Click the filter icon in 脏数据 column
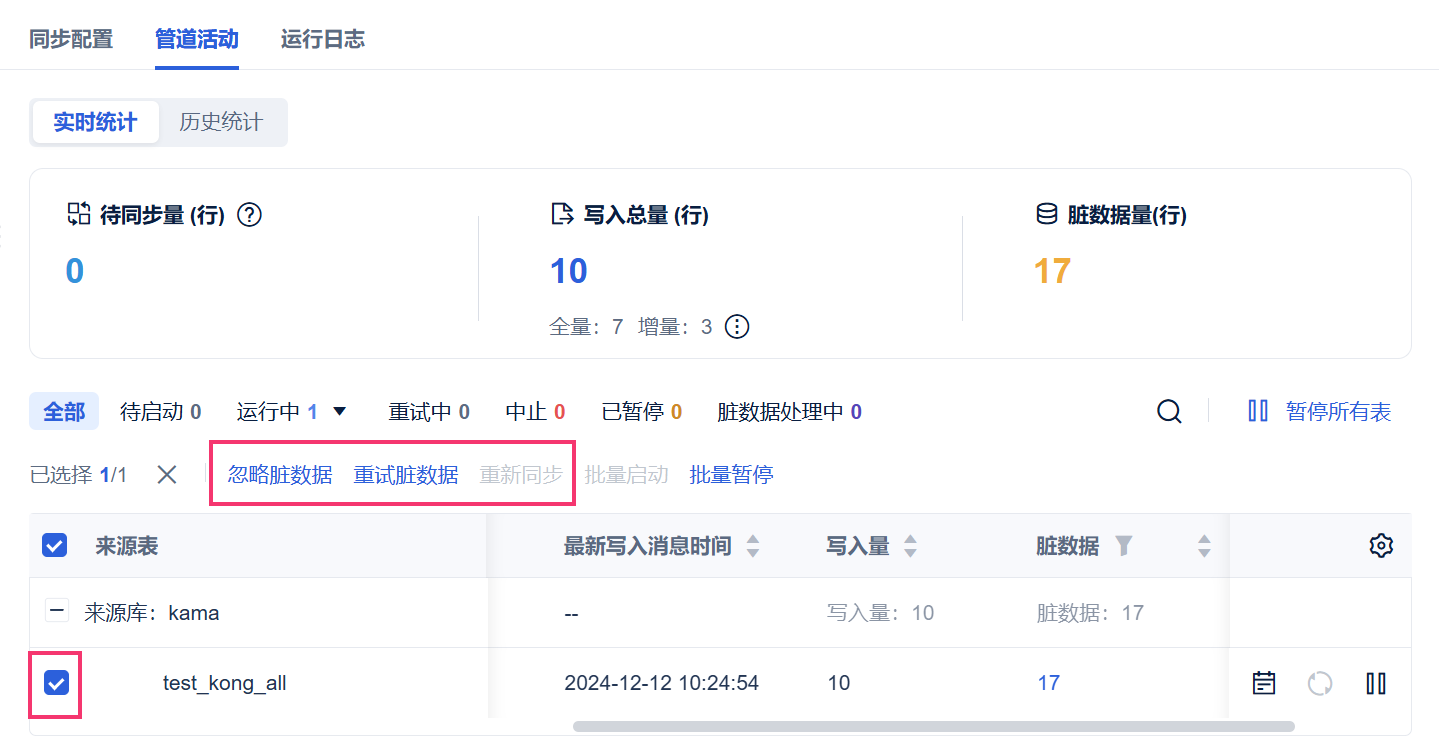1439x747 pixels. pyautogui.click(x=1124, y=546)
